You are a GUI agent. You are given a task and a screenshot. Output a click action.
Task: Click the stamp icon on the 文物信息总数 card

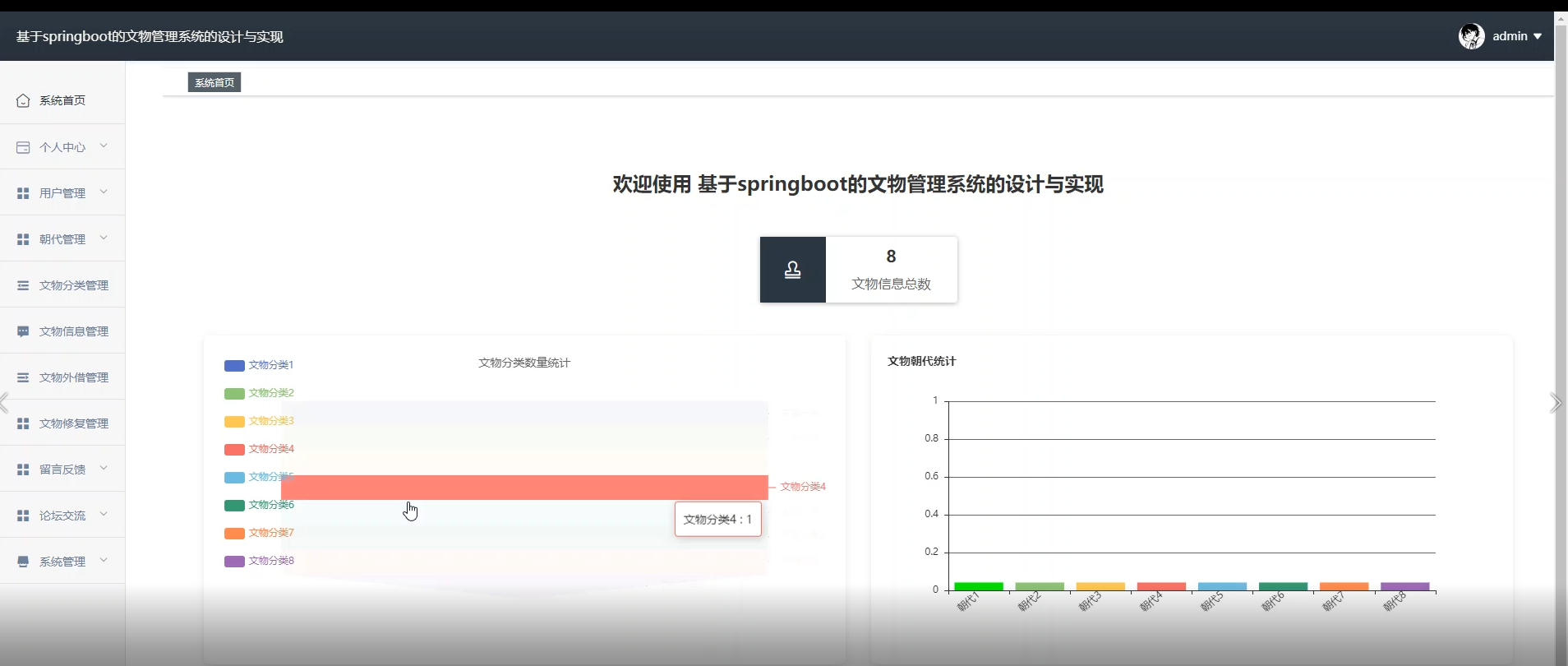click(792, 270)
